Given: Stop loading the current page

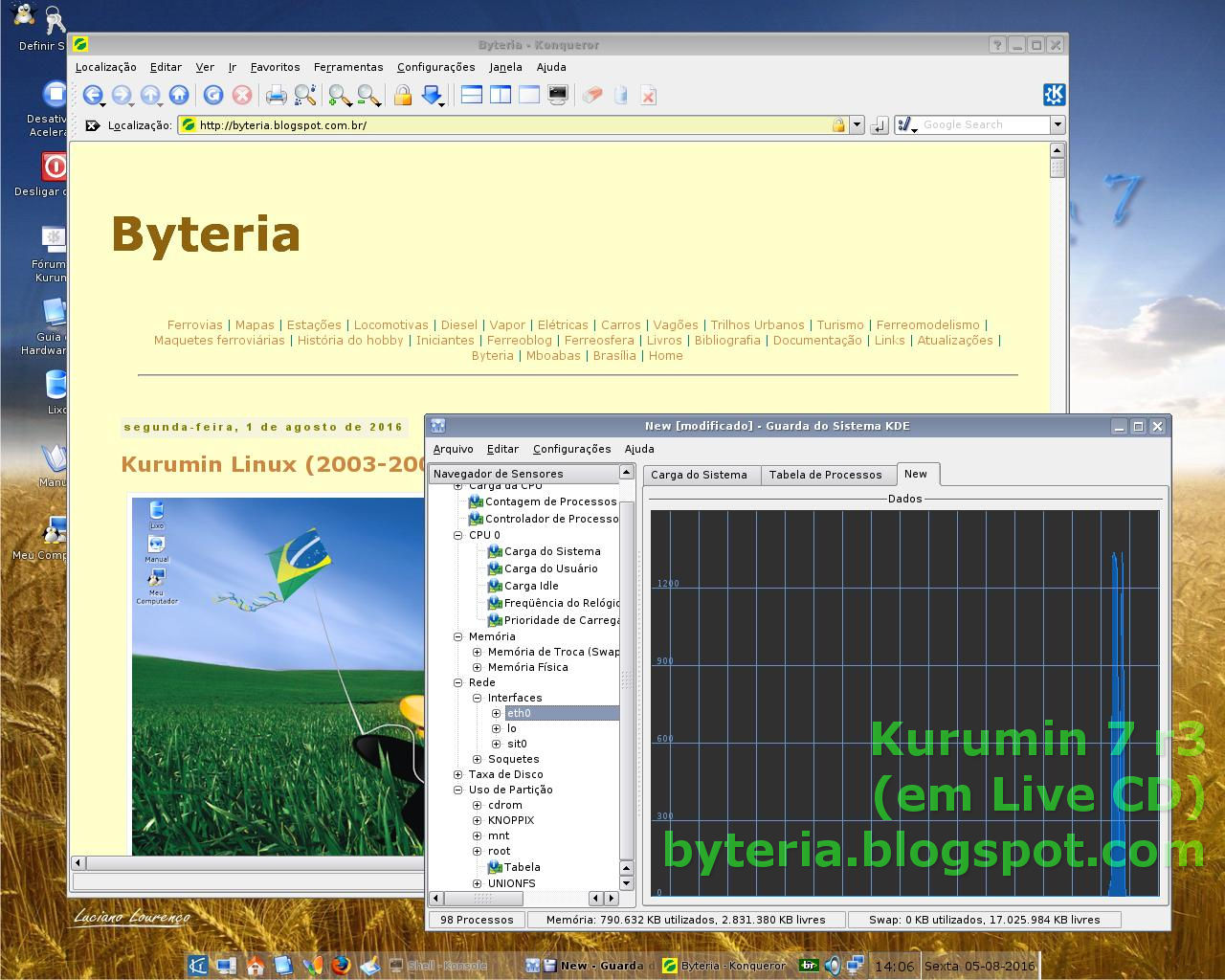Looking at the screenshot, I should [241, 95].
